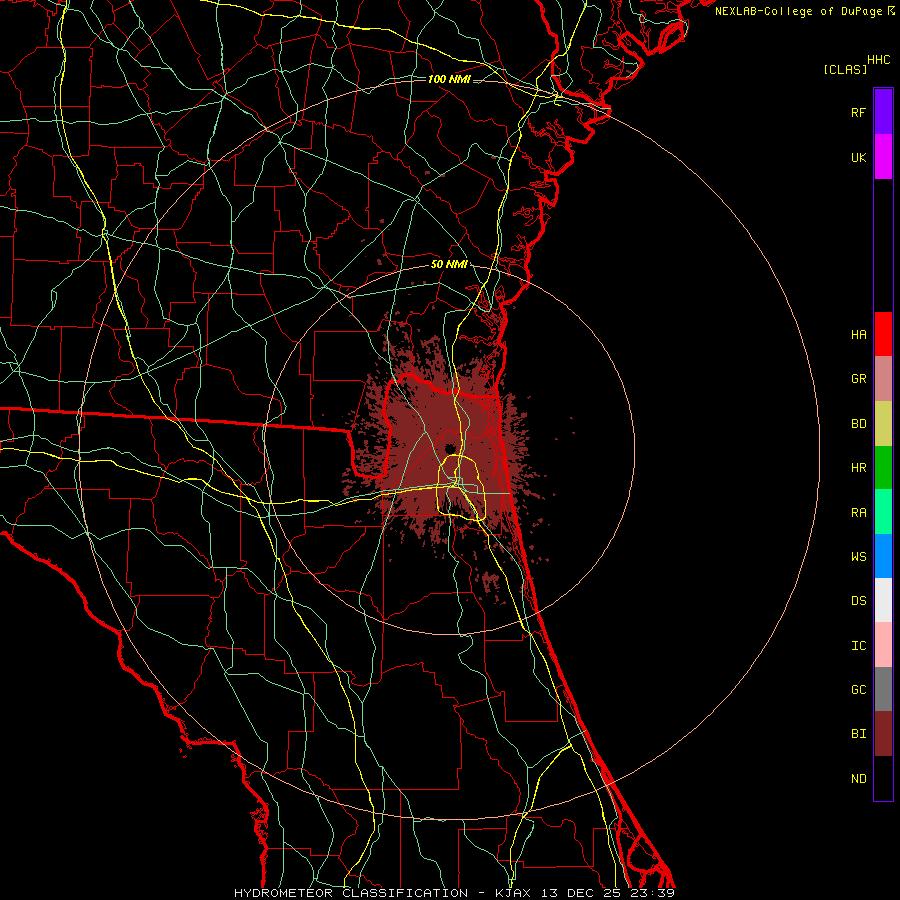Screen dimensions: 900x900
Task: Select the BD legend label
Action: (x=858, y=424)
